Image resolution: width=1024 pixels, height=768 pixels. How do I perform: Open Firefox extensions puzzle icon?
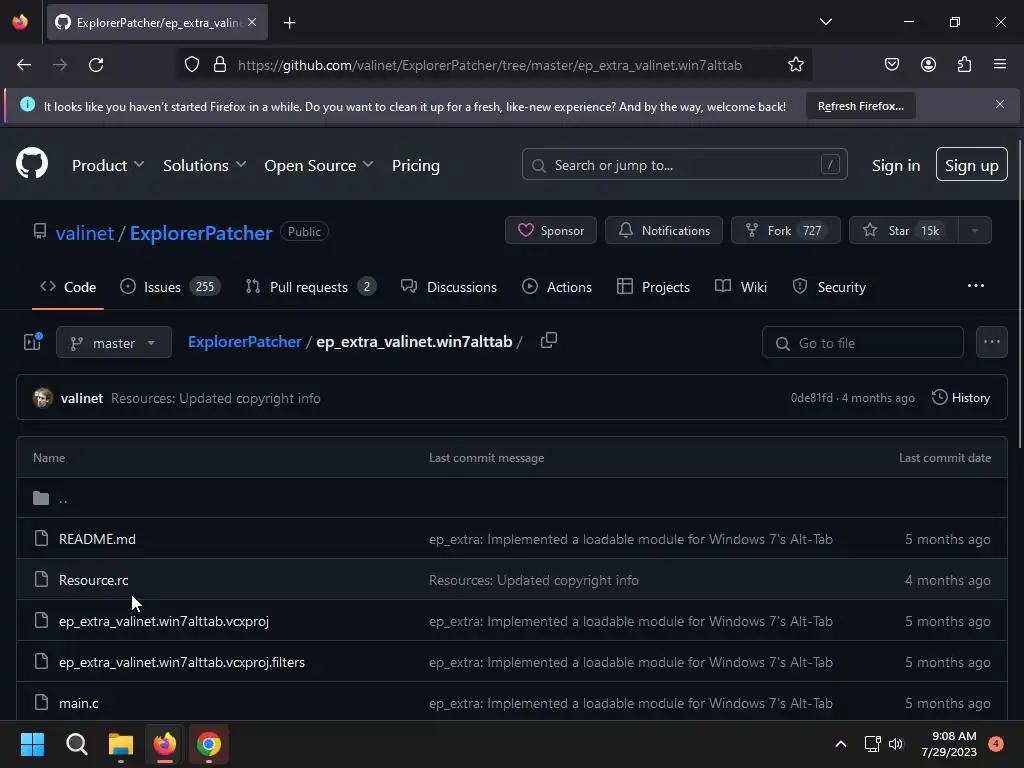(964, 65)
